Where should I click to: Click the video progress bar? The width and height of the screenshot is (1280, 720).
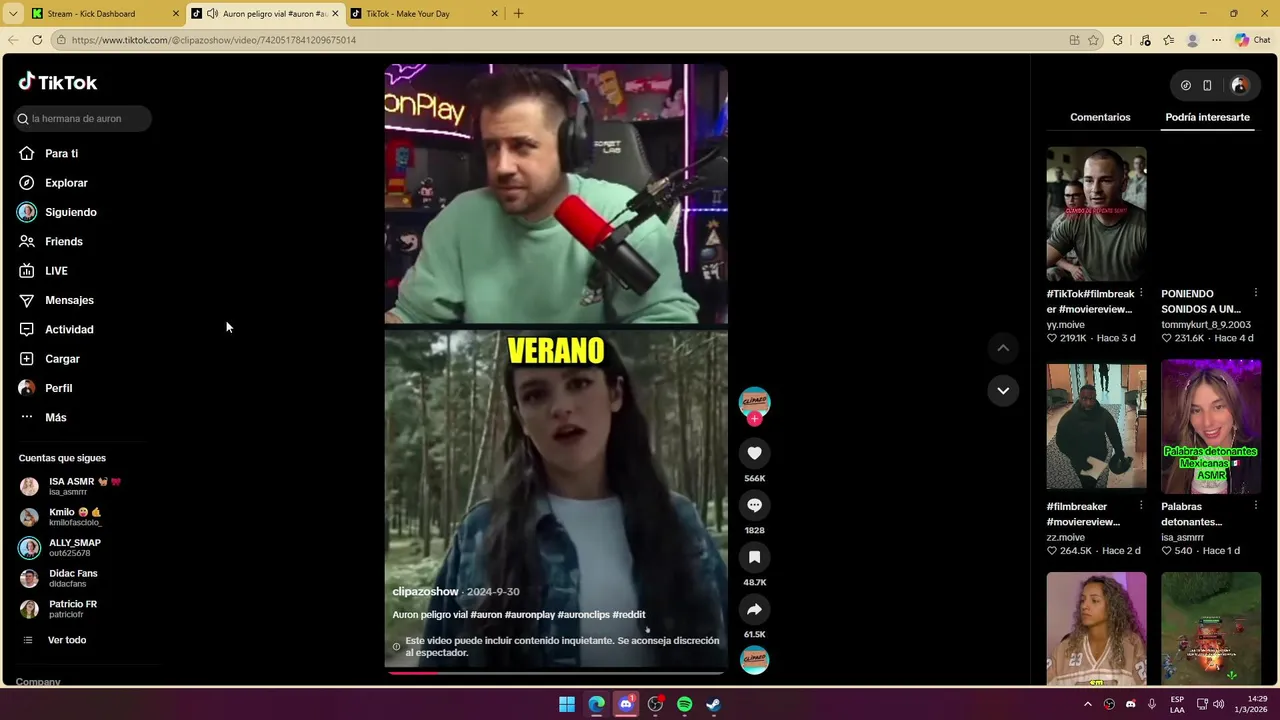pyautogui.click(x=556, y=672)
